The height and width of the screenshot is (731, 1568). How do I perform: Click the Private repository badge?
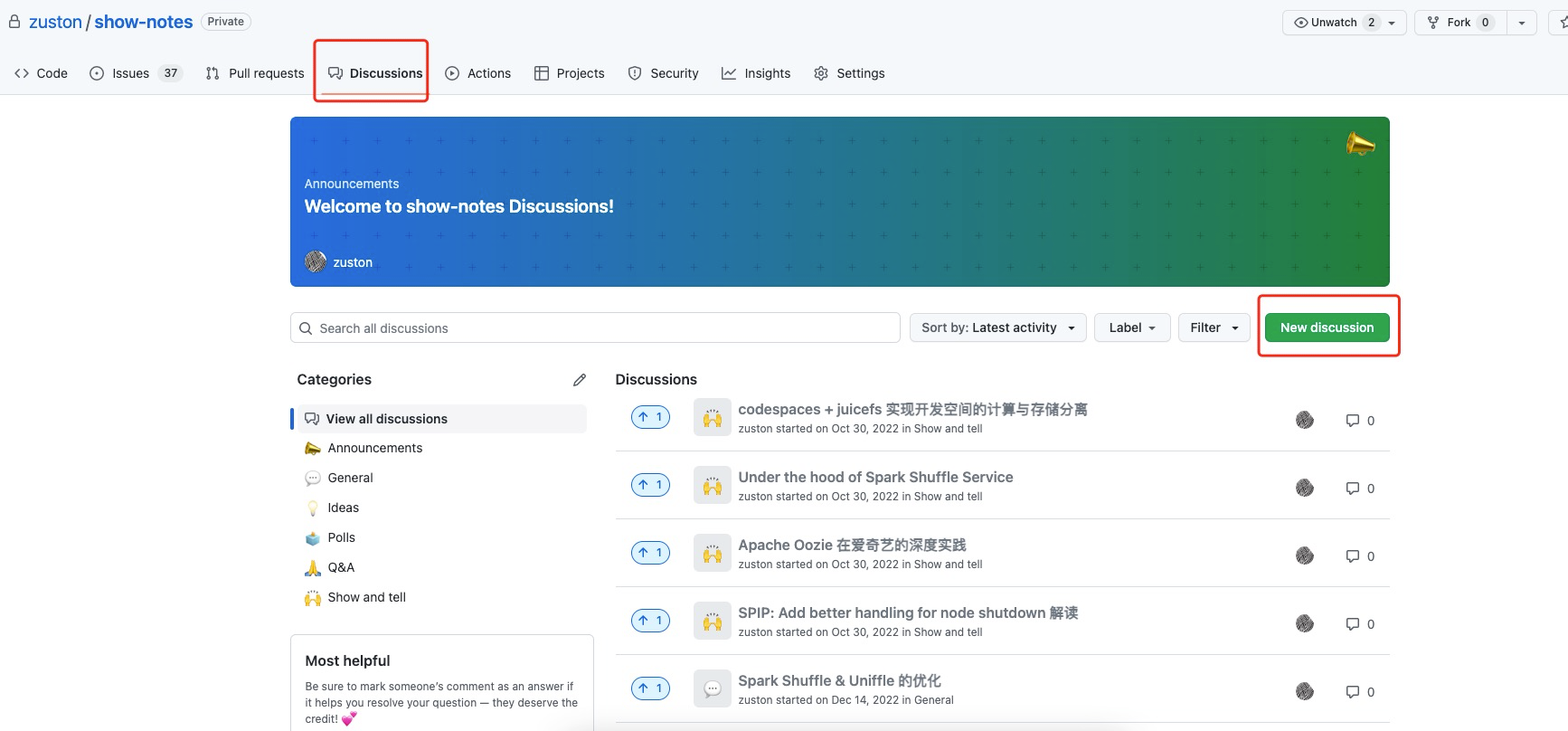point(225,22)
